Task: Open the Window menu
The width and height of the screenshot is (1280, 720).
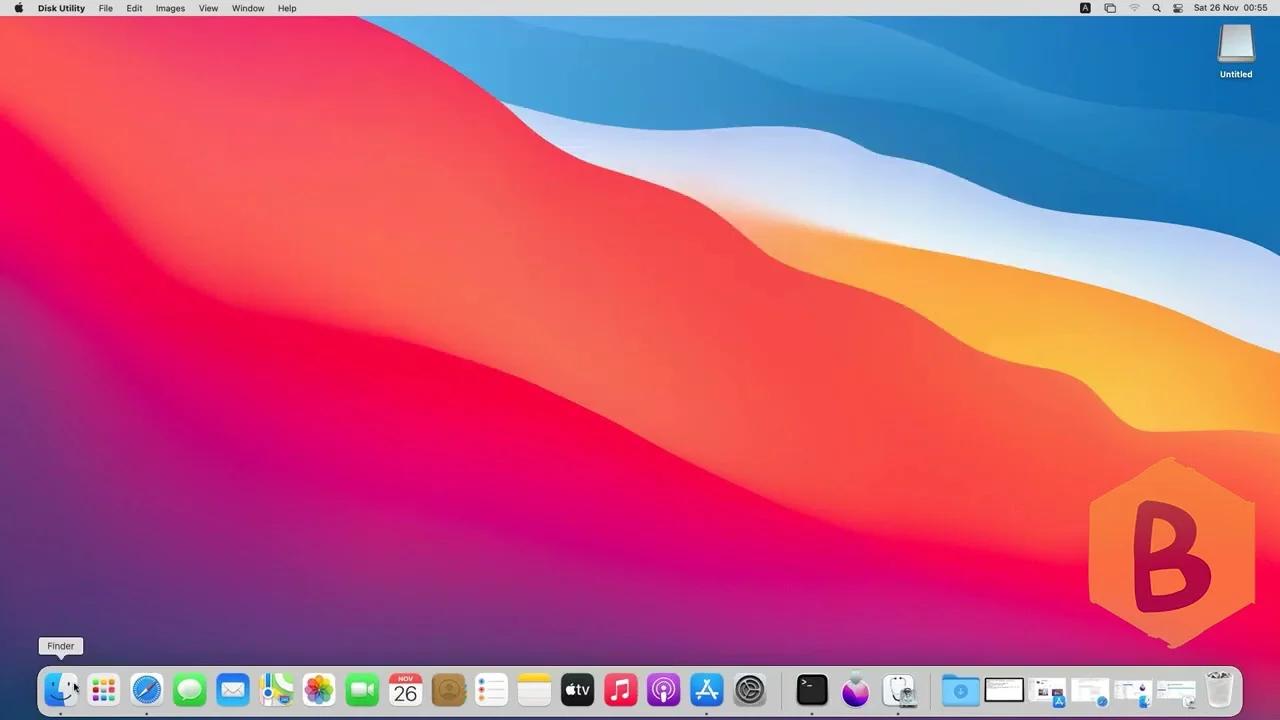Action: [248, 8]
